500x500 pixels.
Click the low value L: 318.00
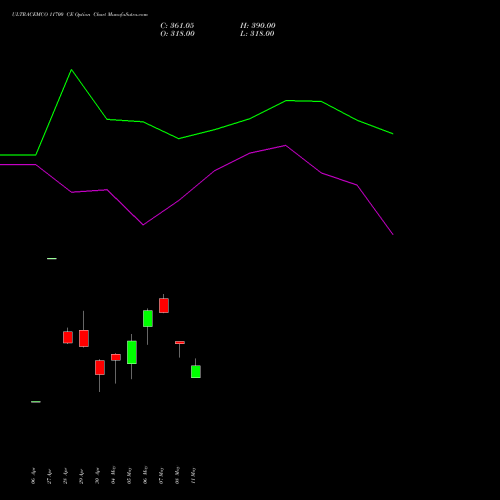257,34
